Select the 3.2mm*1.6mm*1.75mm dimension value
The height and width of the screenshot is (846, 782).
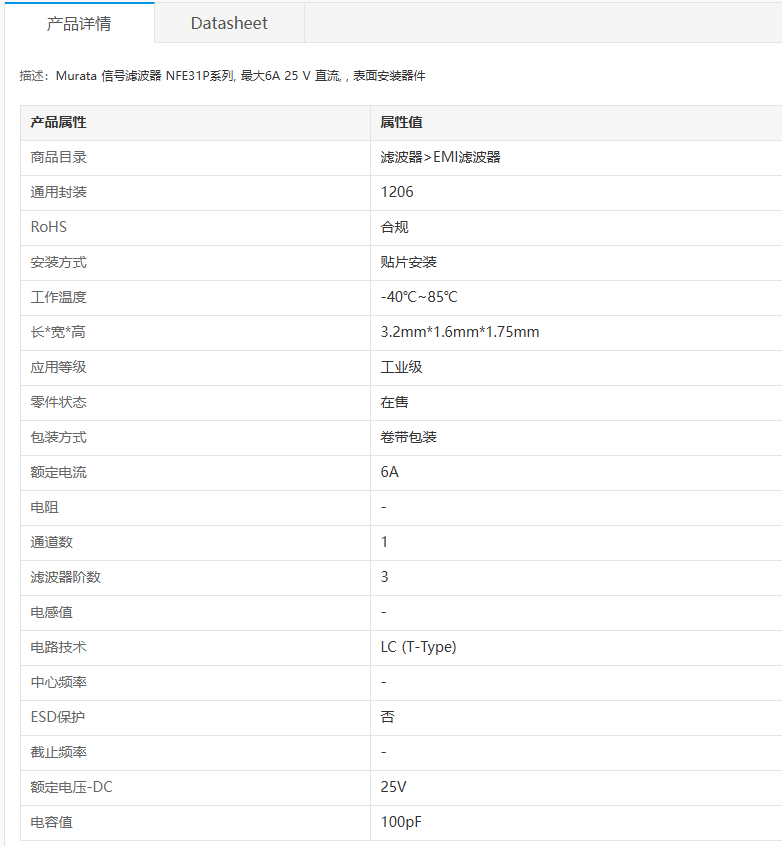tap(460, 332)
